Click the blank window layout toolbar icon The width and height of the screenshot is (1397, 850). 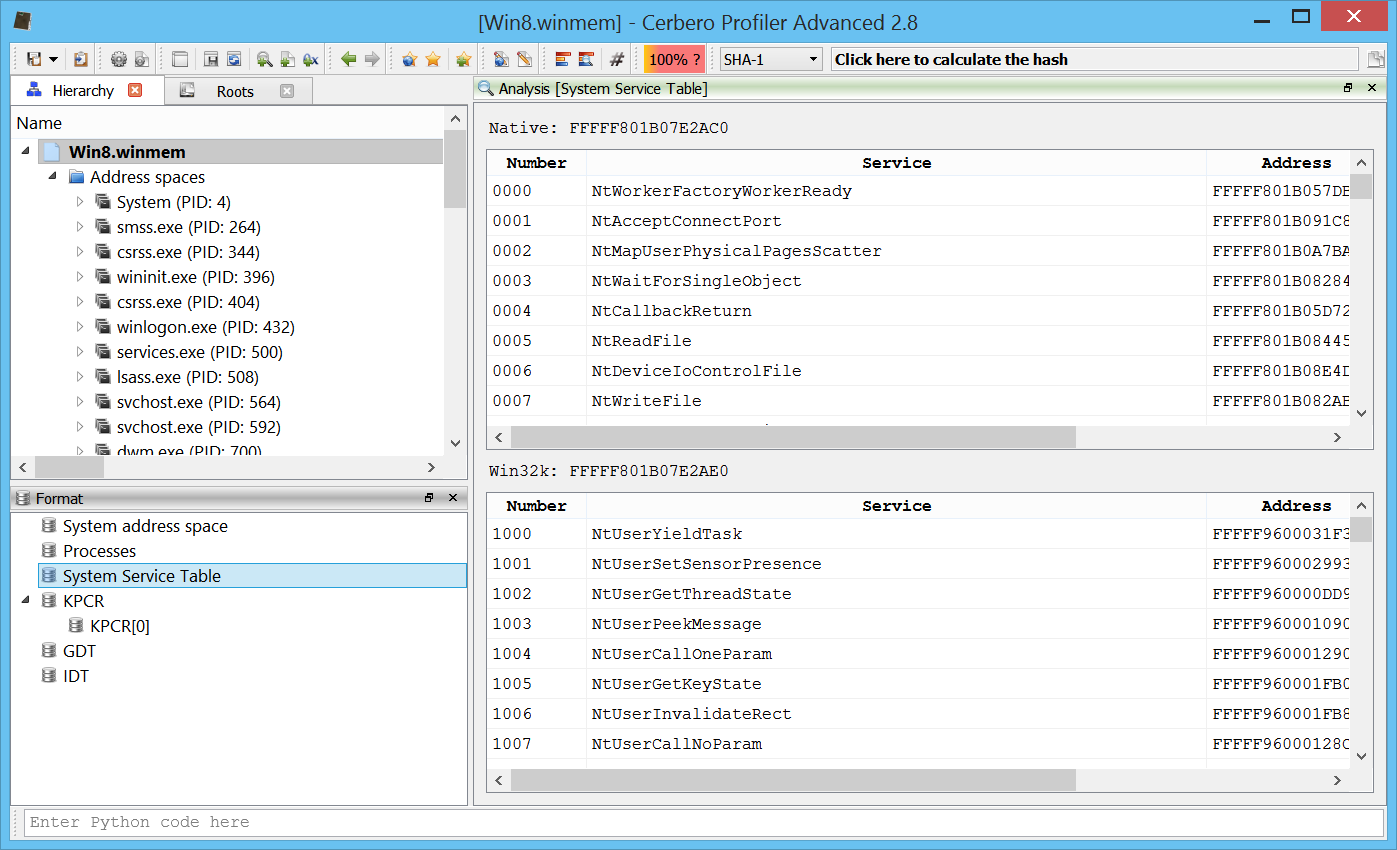coord(180,59)
